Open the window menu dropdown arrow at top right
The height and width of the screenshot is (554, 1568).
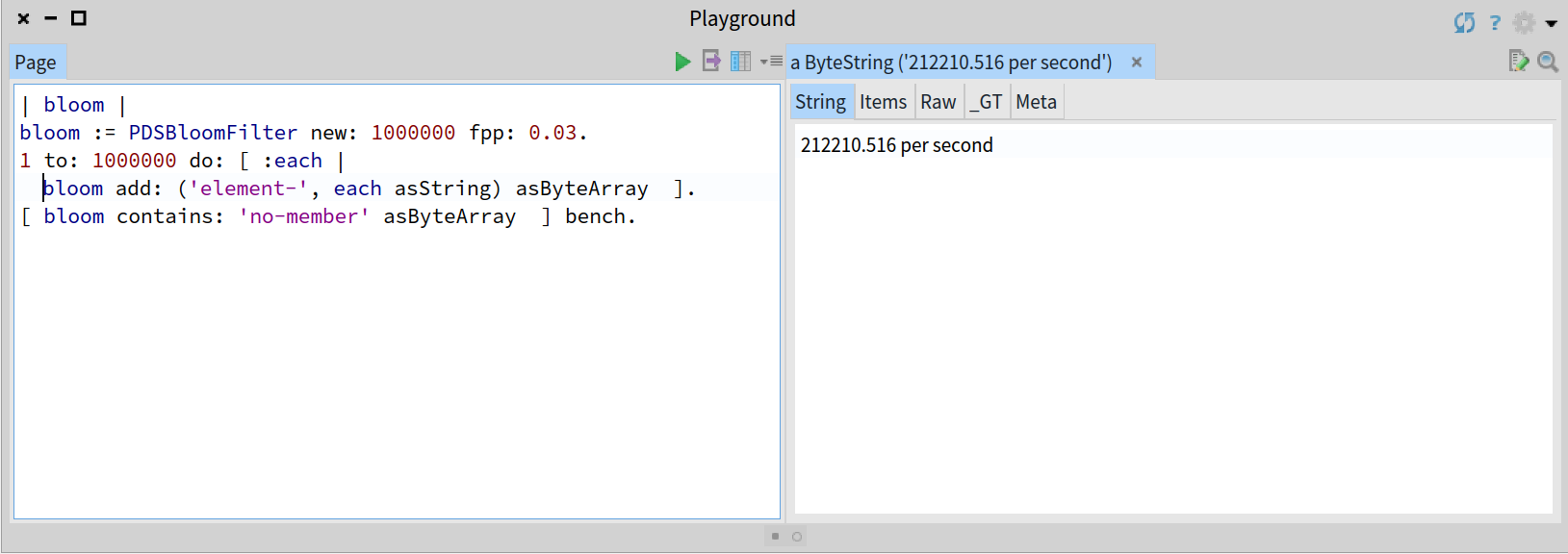1551,23
